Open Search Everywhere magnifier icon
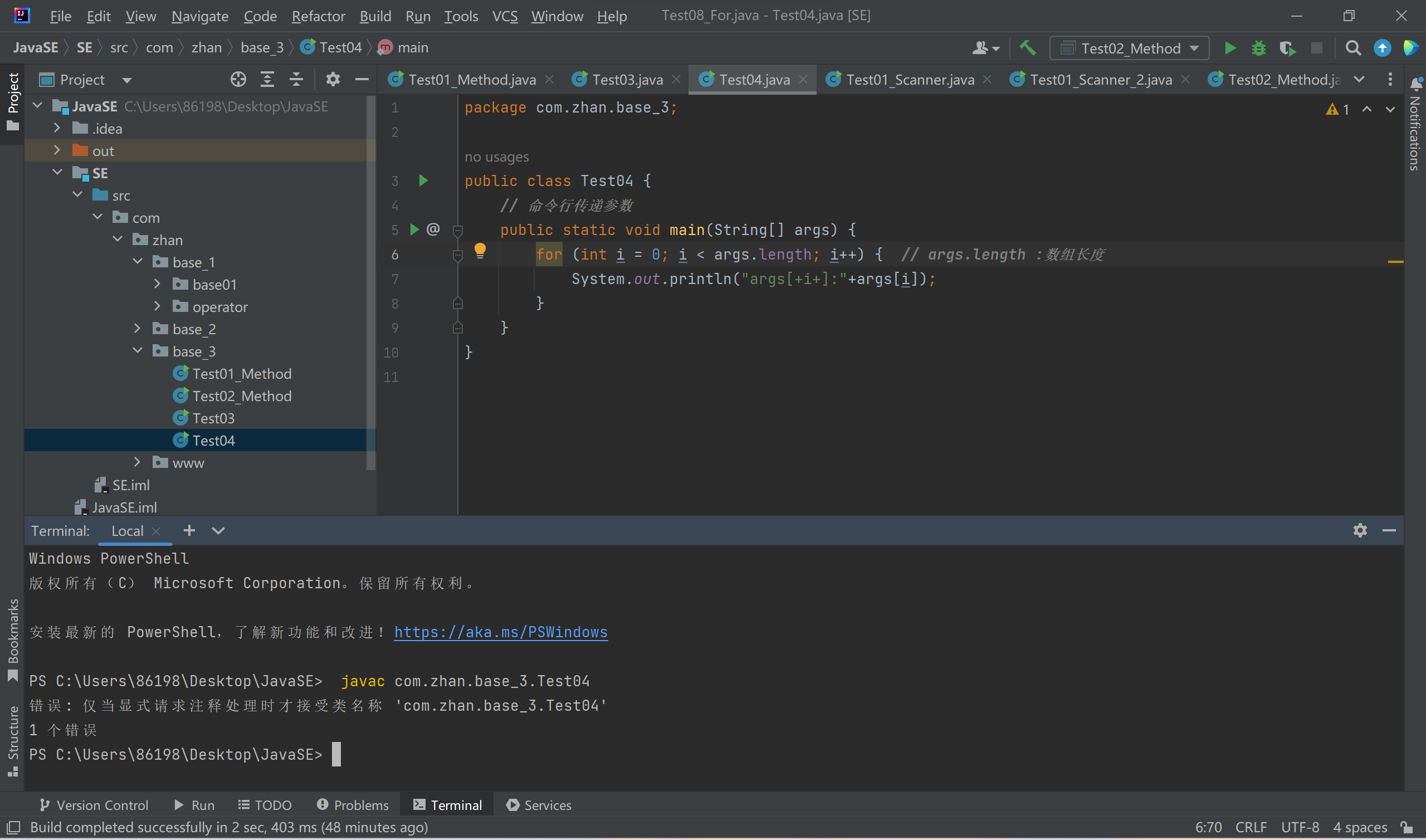 (1353, 48)
